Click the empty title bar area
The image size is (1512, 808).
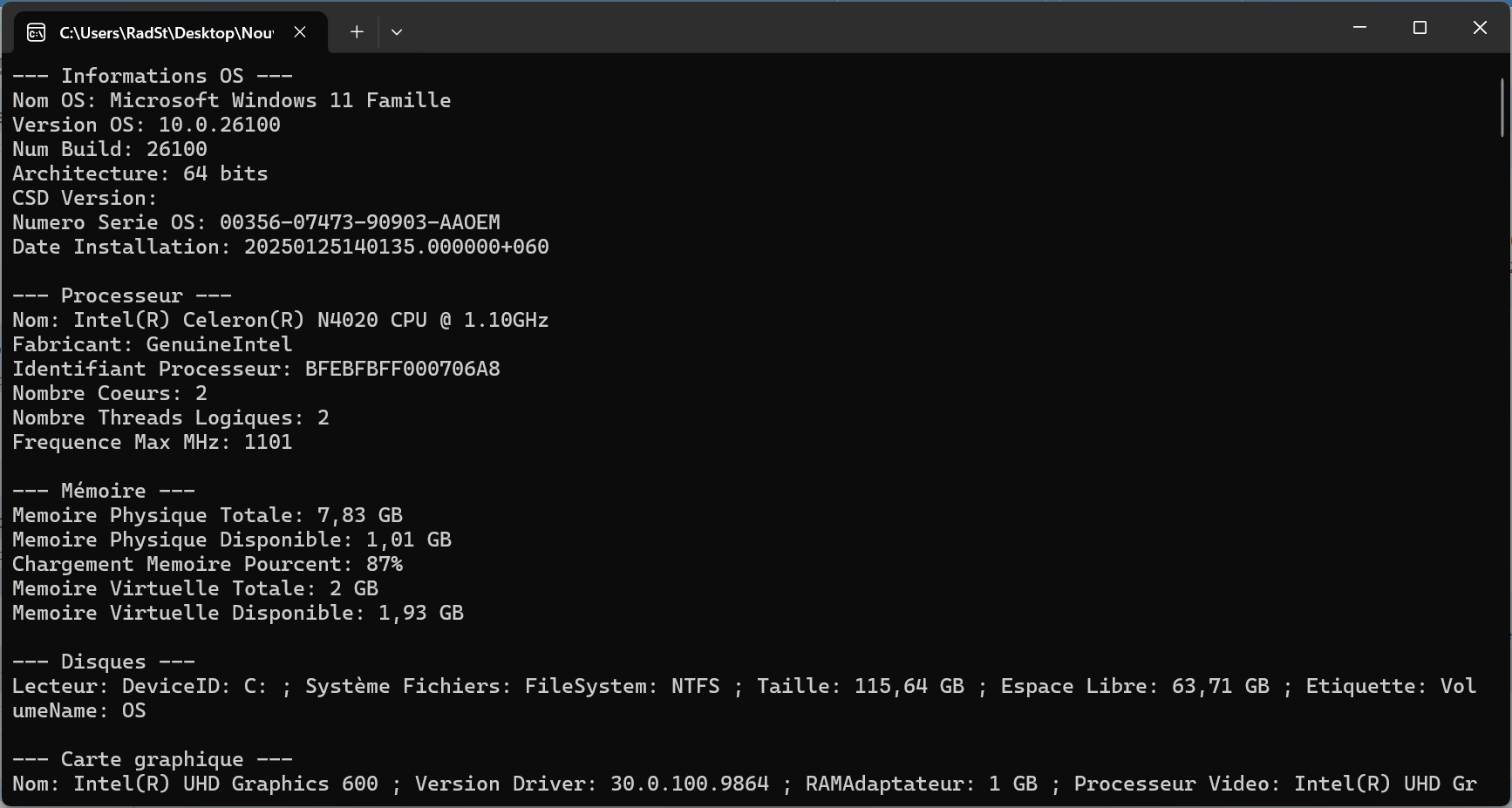point(872,28)
